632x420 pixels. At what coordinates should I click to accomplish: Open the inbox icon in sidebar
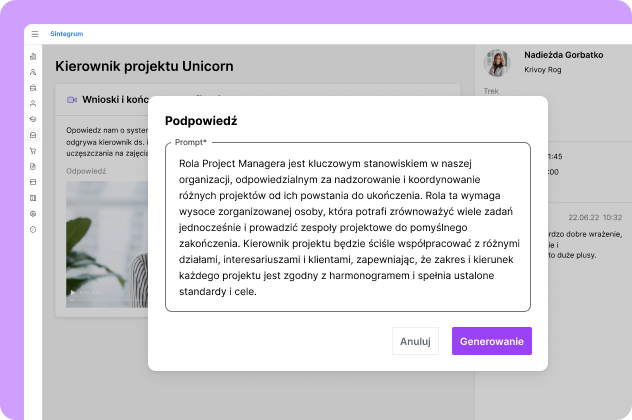(x=33, y=135)
